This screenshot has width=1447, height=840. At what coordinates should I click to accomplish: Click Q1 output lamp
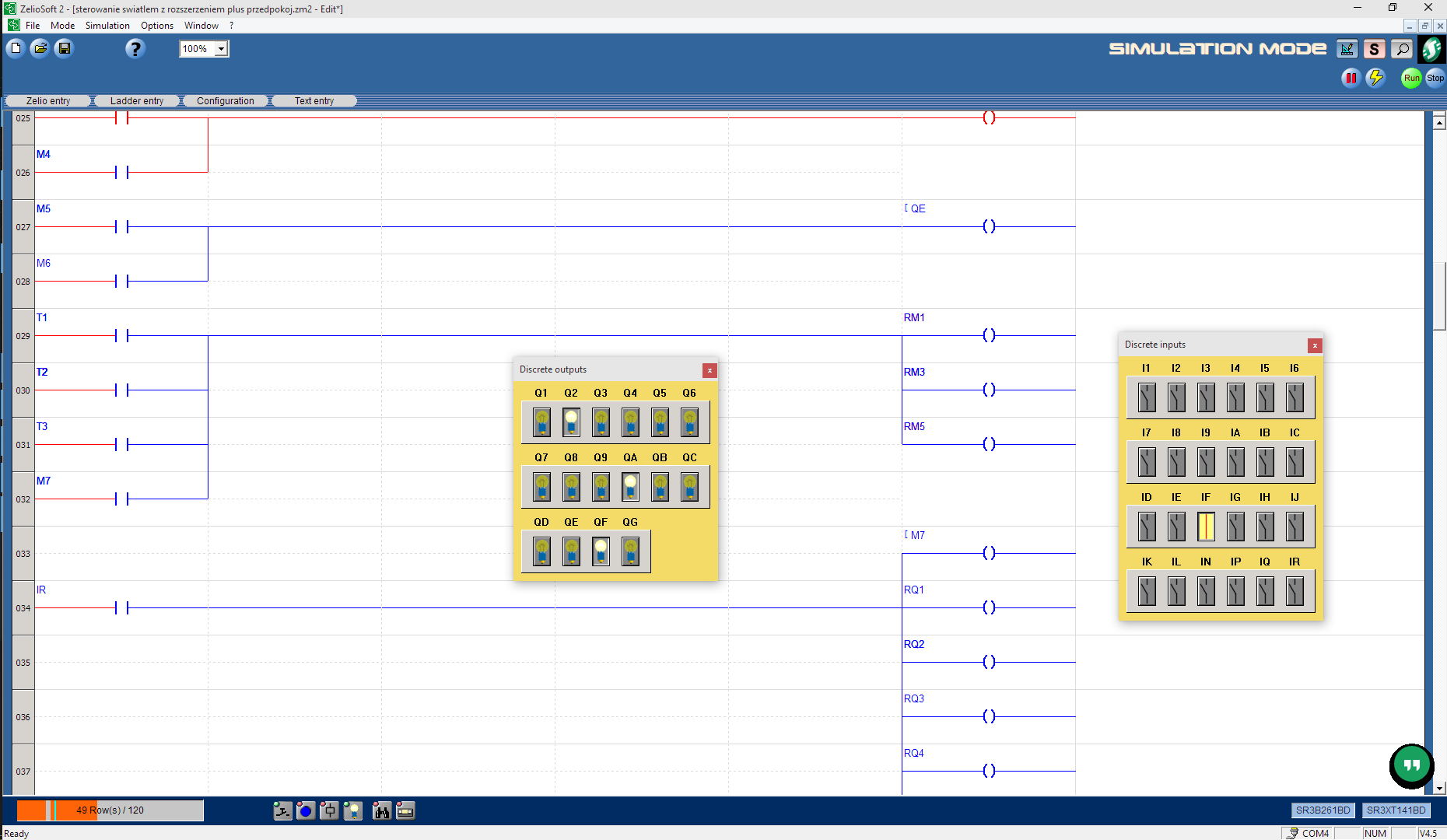541,422
